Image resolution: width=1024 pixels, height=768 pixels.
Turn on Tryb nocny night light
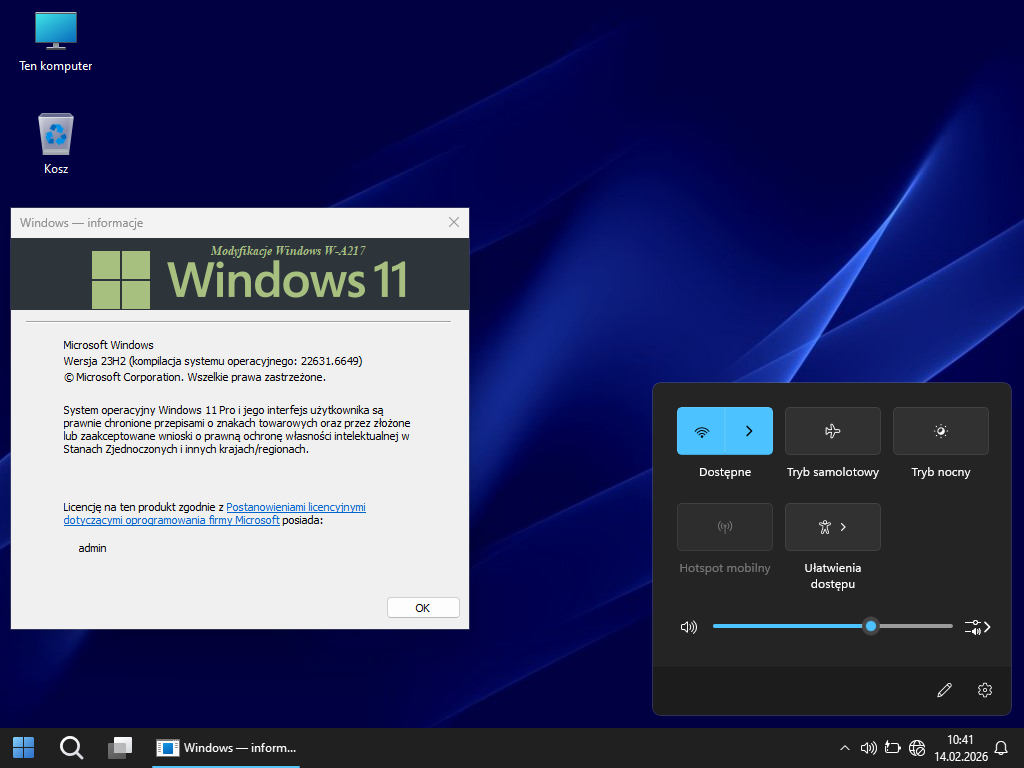point(940,431)
